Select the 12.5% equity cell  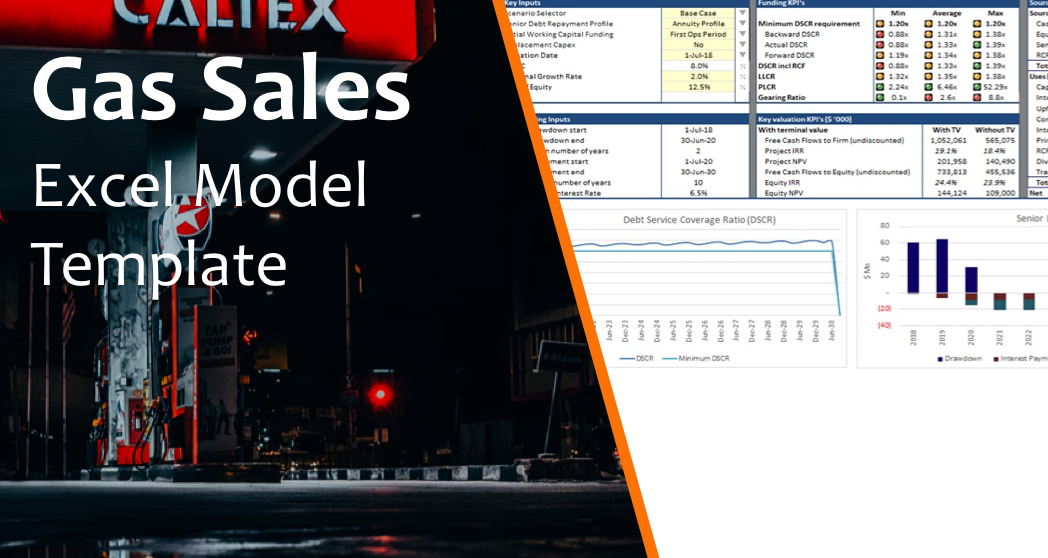[x=698, y=87]
